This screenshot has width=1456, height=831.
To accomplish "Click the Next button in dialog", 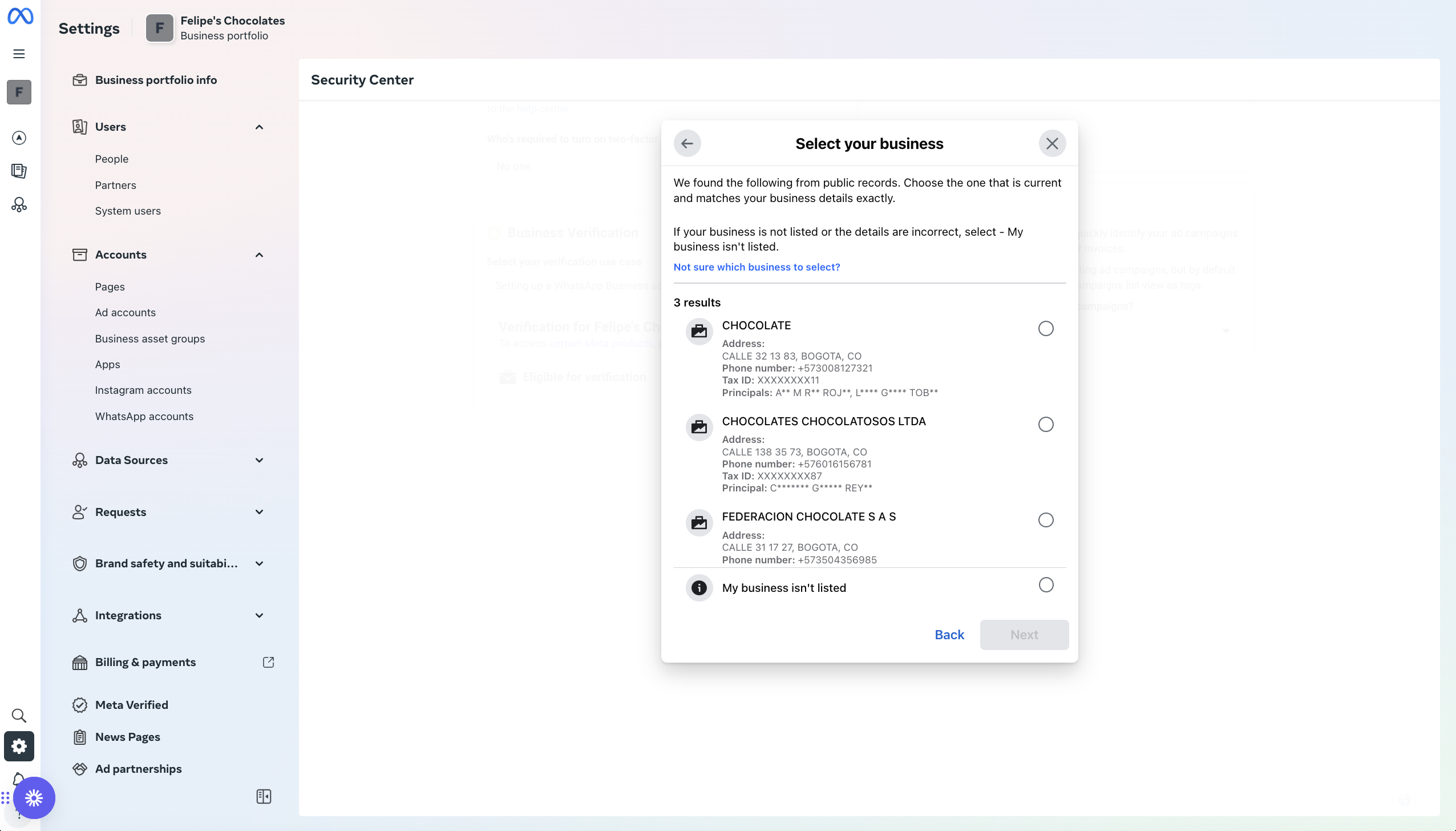I will click(x=1024, y=635).
